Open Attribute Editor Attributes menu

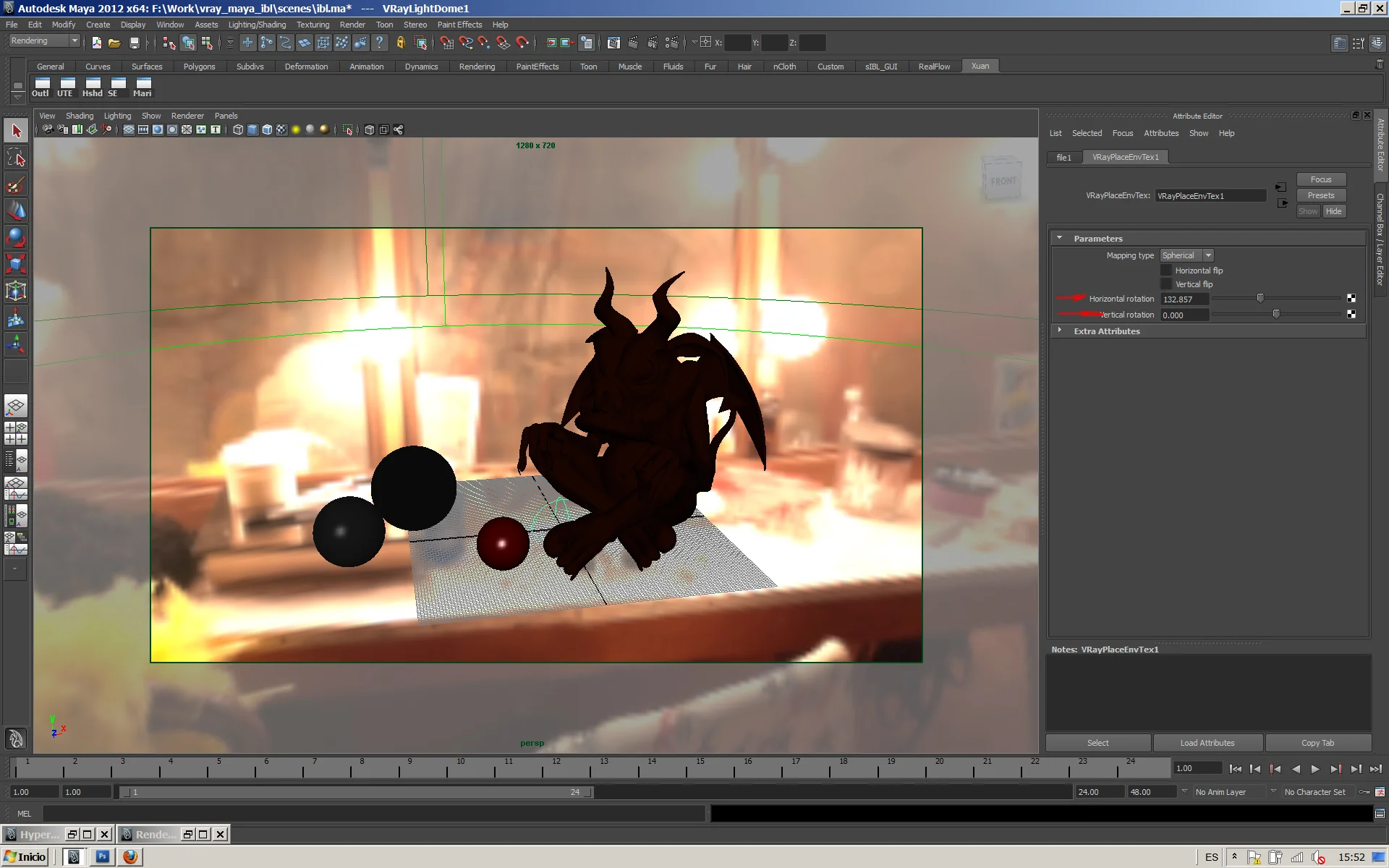click(x=1160, y=133)
